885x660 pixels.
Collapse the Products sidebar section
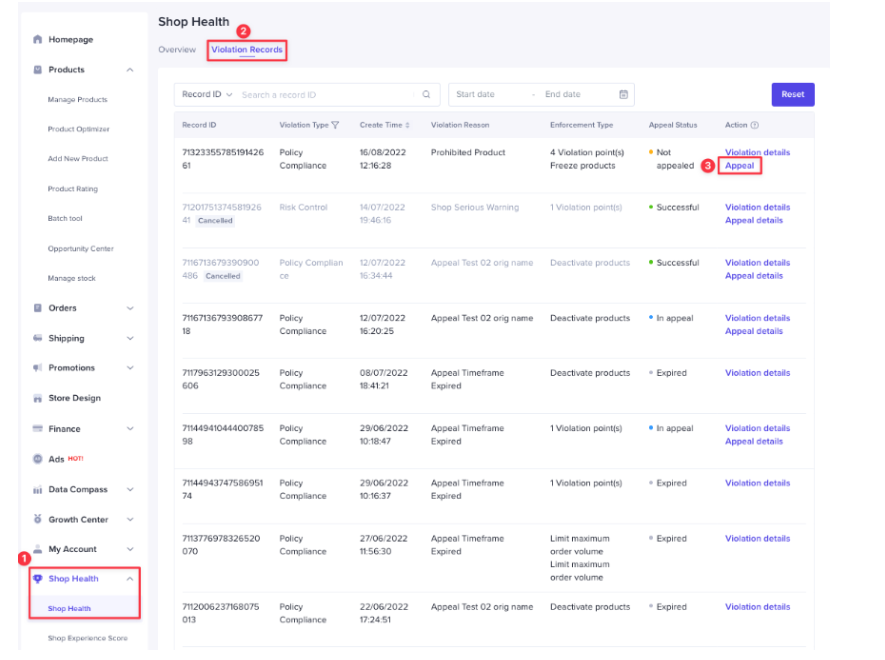130,70
